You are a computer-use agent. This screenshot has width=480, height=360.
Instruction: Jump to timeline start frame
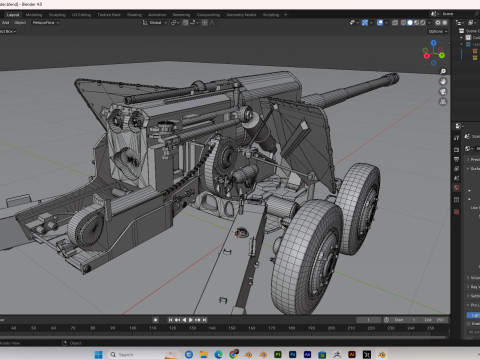click(x=170, y=320)
